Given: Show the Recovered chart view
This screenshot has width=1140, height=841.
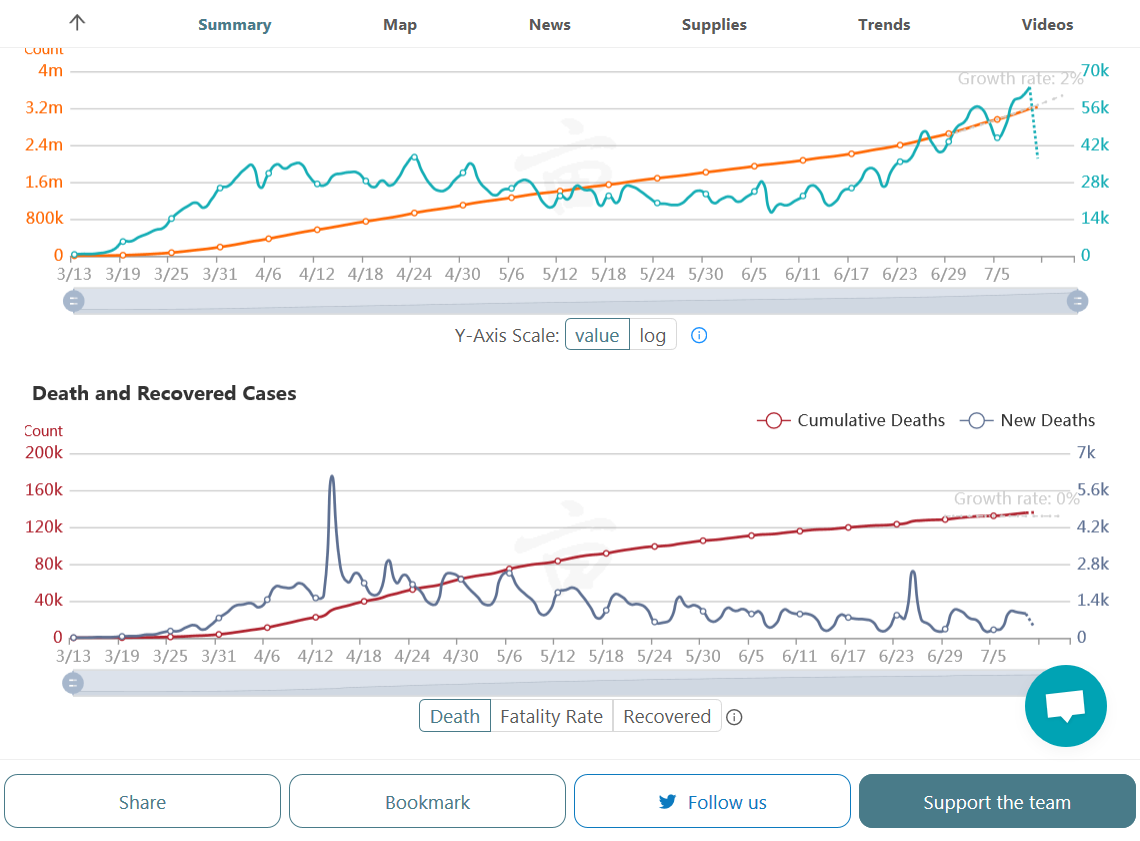Looking at the screenshot, I should pyautogui.click(x=667, y=717).
